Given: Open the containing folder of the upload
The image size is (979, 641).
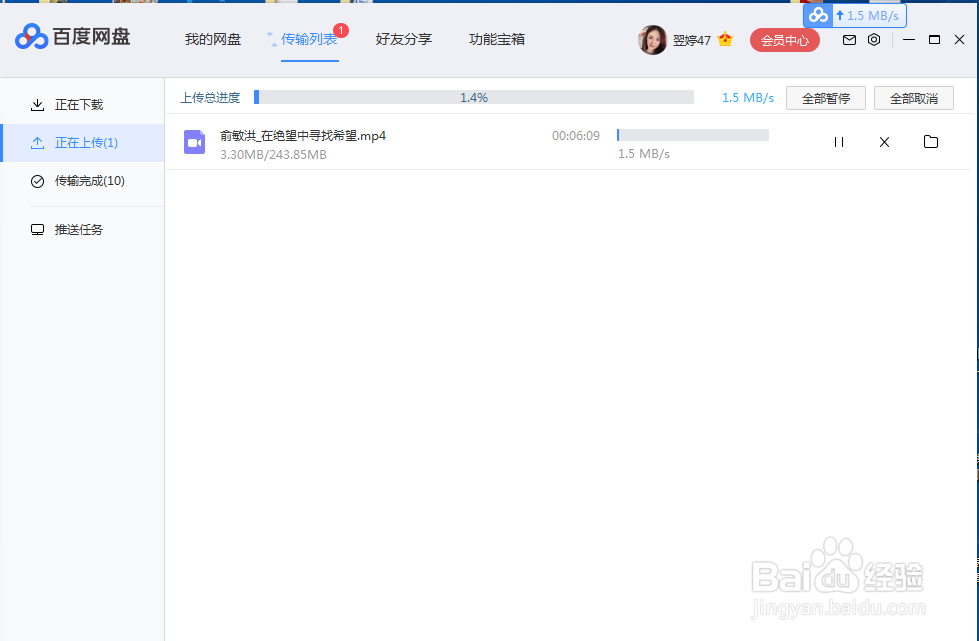Looking at the screenshot, I should click(x=931, y=142).
